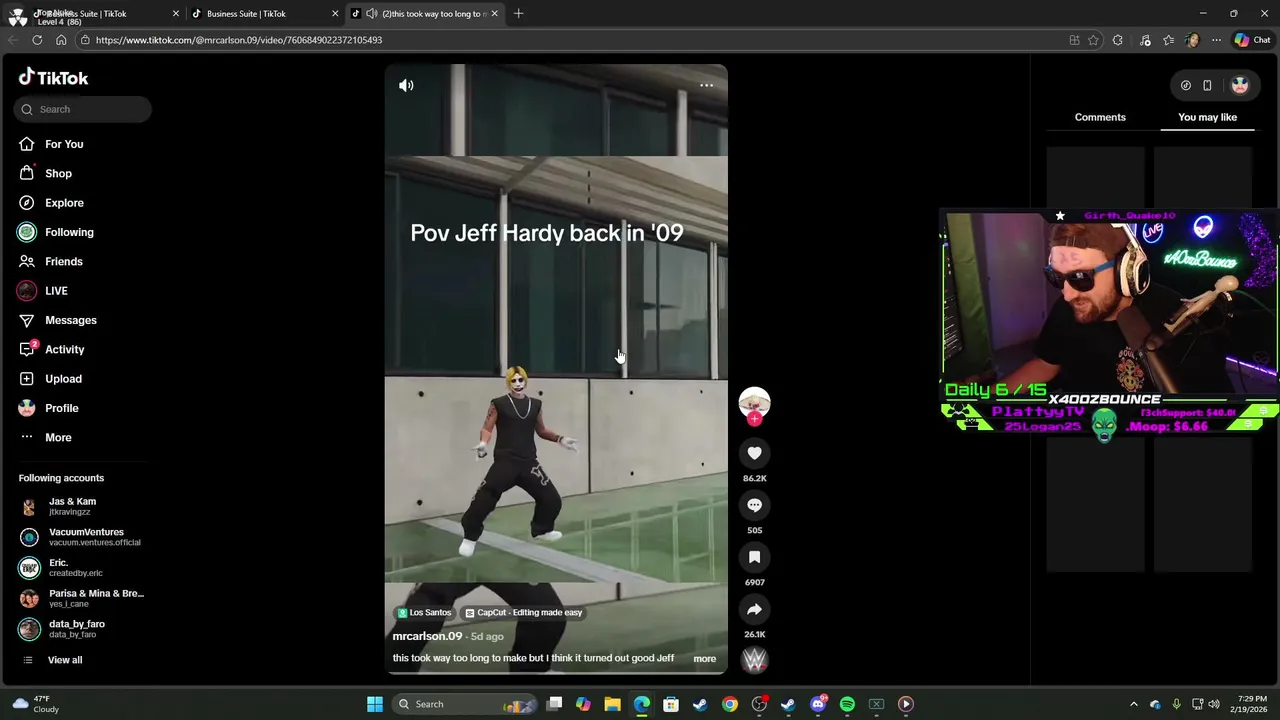The height and width of the screenshot is (720, 1280).
Task: Open the creator's avatar beside the video
Action: [754, 402]
